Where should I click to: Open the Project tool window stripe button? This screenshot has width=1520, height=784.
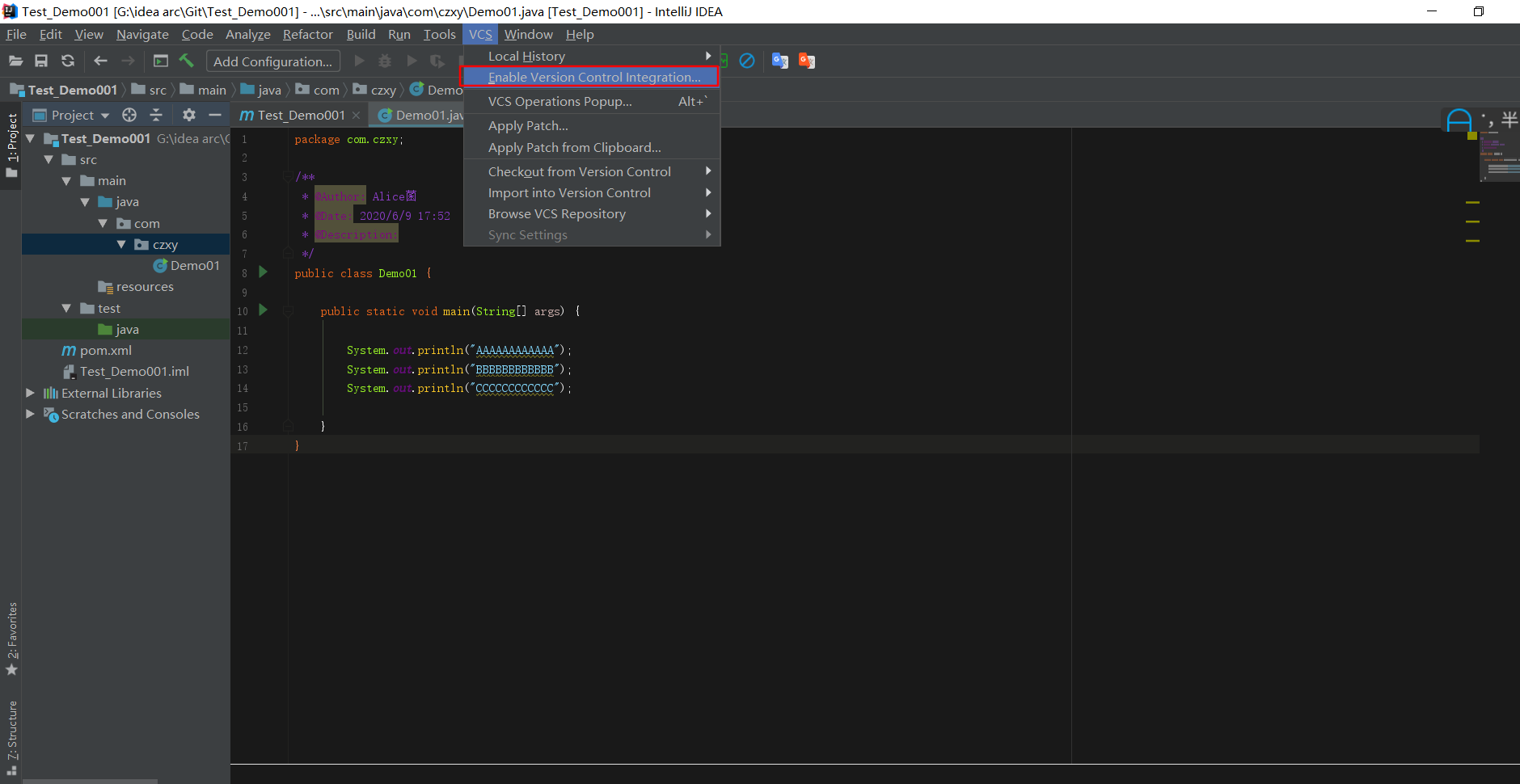[11, 145]
